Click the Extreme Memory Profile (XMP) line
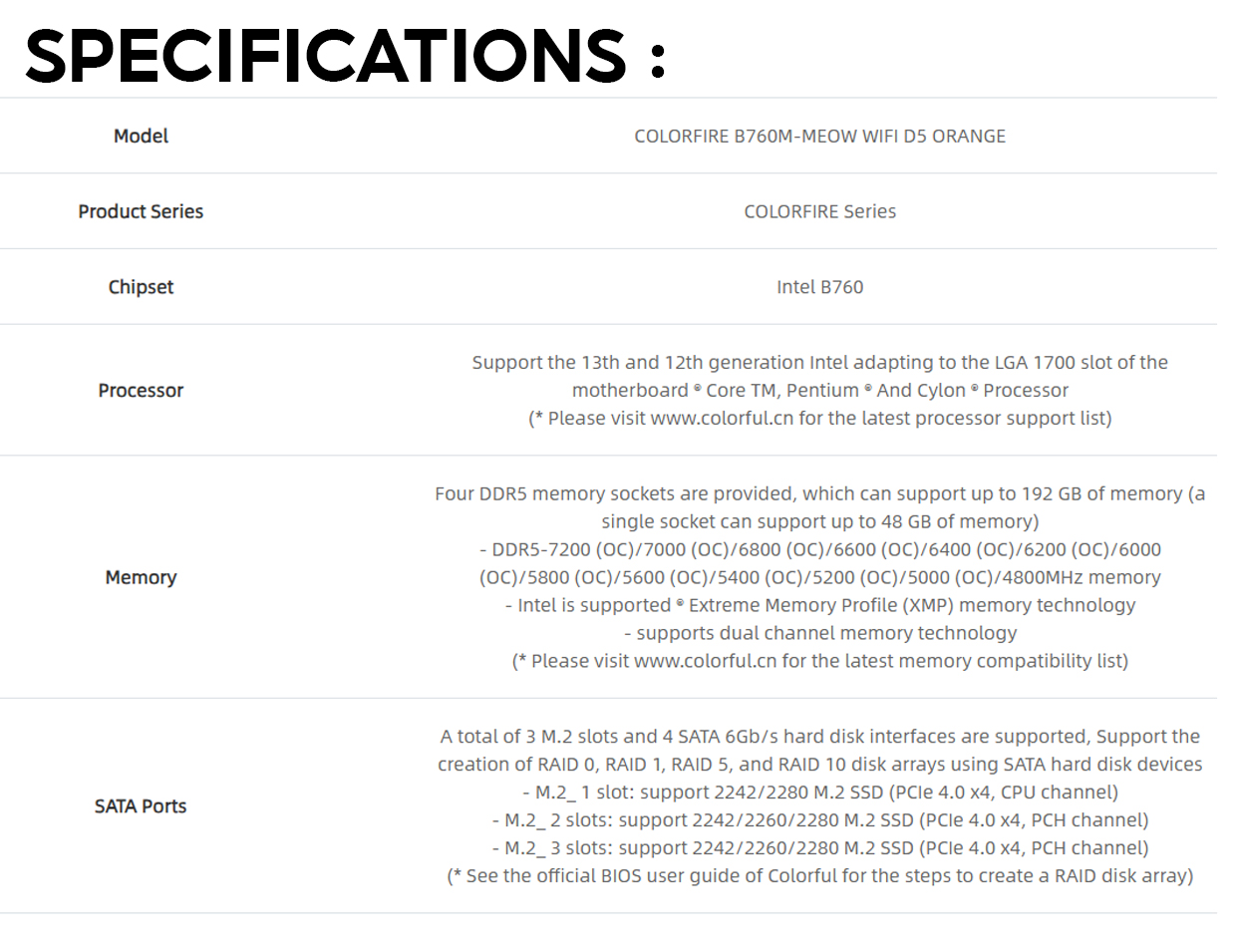The height and width of the screenshot is (952, 1236). click(819, 605)
